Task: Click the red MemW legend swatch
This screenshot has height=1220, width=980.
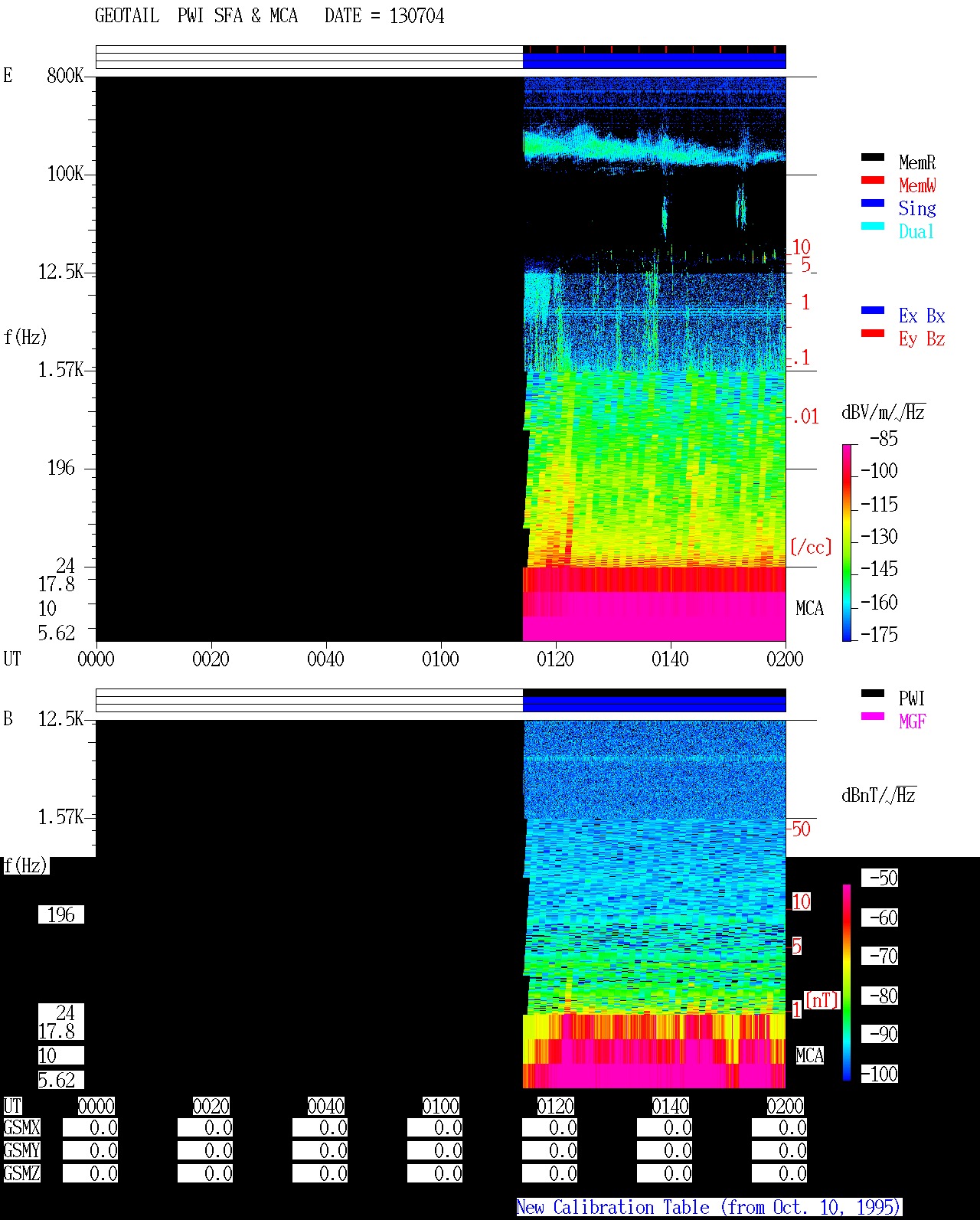Action: point(873,181)
